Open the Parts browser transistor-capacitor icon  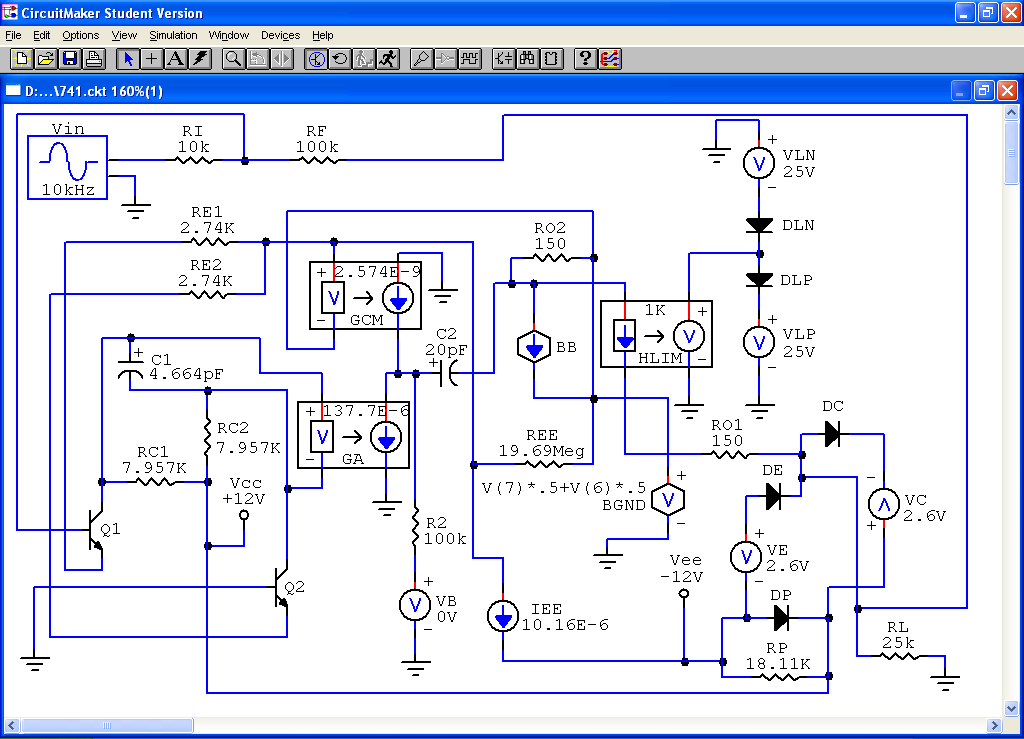click(x=503, y=59)
